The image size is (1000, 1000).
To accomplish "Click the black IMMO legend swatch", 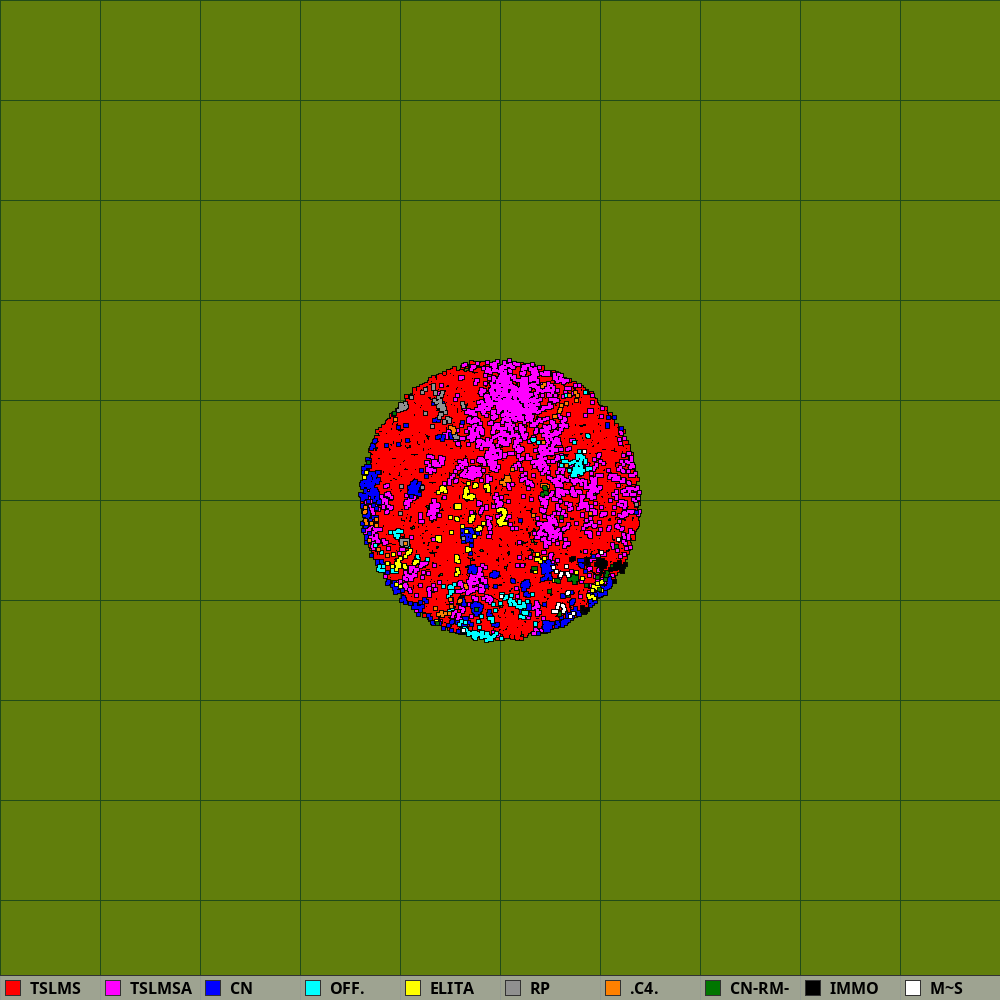I will point(813,988).
